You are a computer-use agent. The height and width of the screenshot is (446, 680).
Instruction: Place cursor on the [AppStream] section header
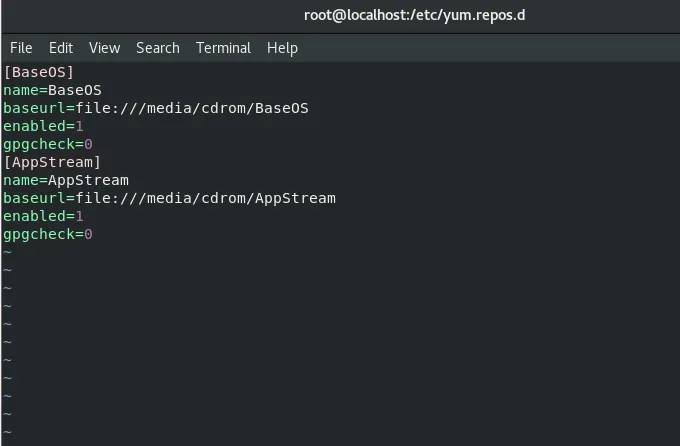[x=52, y=162]
